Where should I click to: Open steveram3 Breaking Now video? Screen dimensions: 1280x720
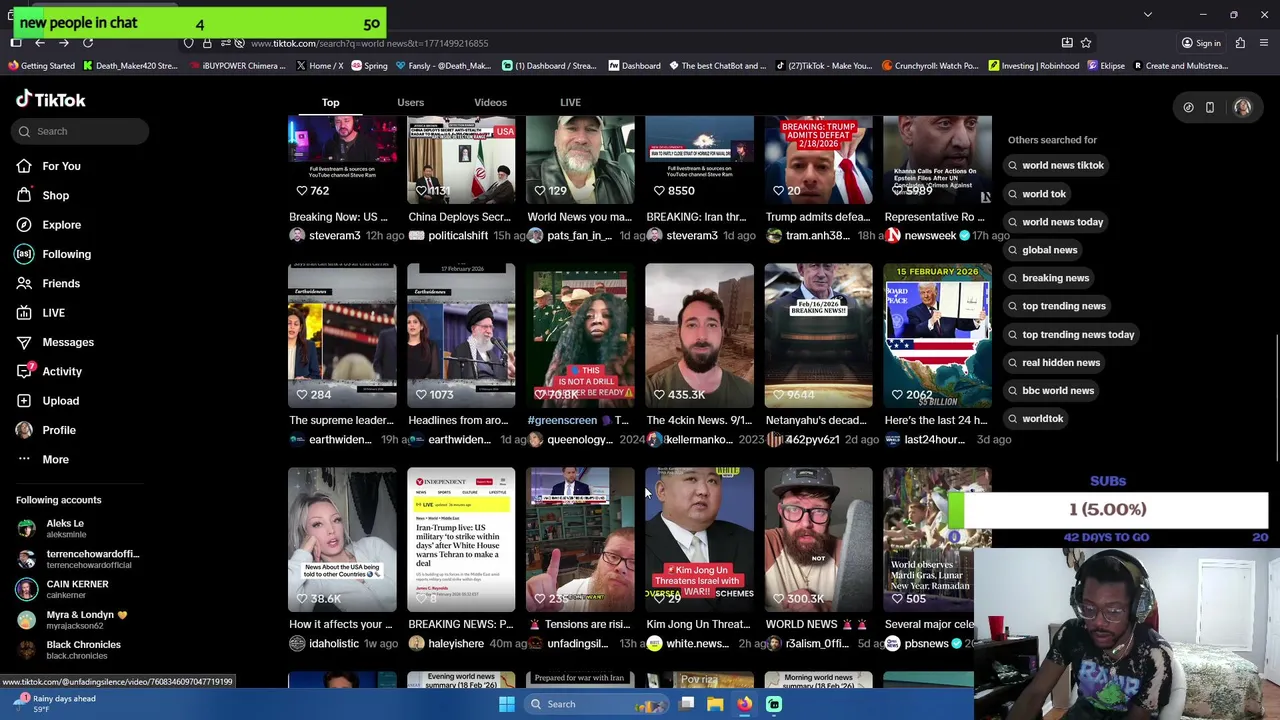(342, 160)
